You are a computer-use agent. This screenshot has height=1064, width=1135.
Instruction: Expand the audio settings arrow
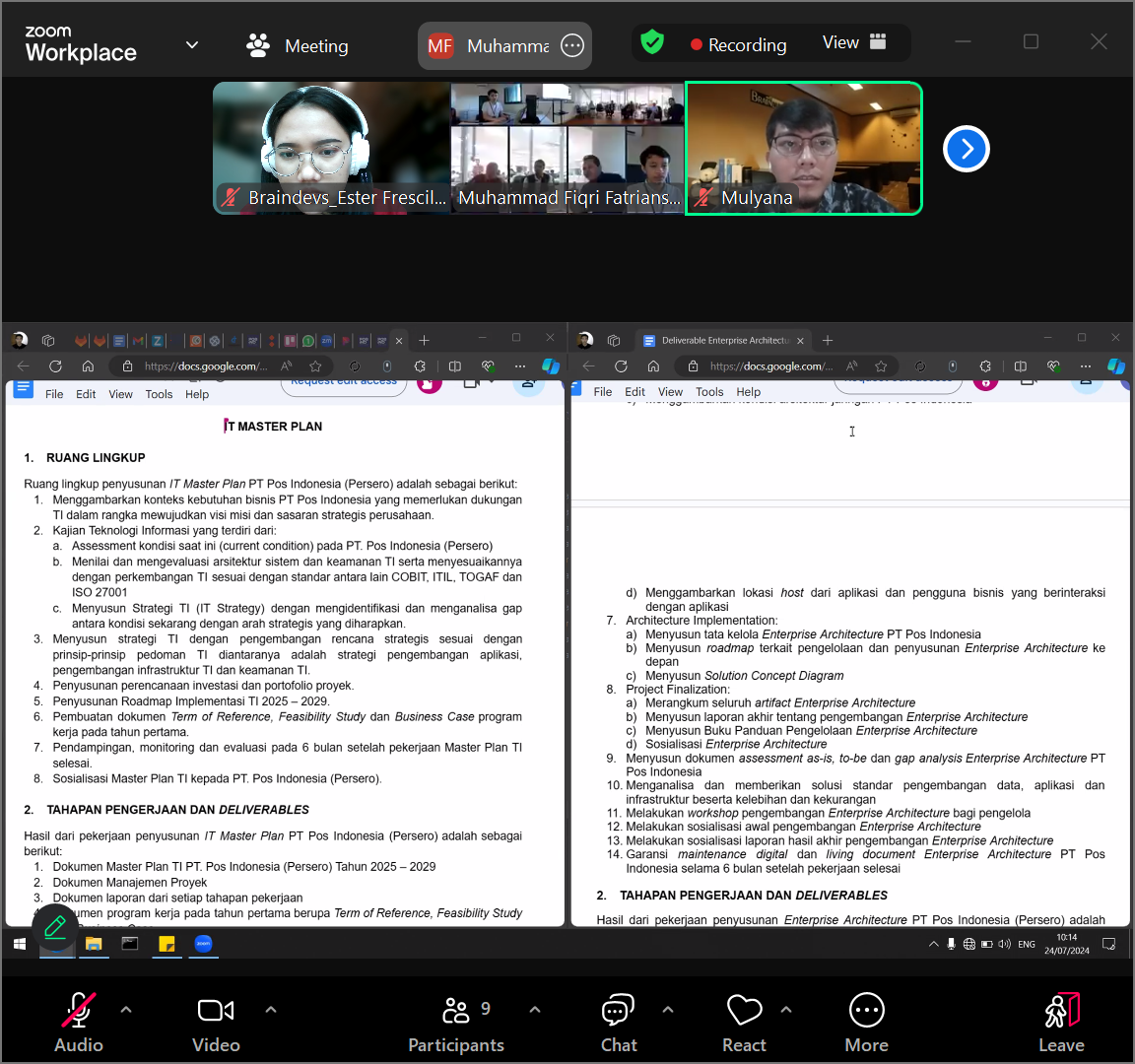126,1009
